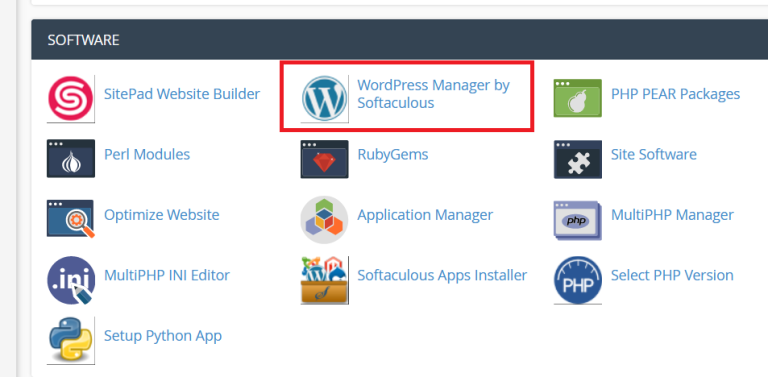Viewport: 768px width, 377px height.
Task: Click the PHP PEAR Packages pear icon
Action: coord(577,98)
